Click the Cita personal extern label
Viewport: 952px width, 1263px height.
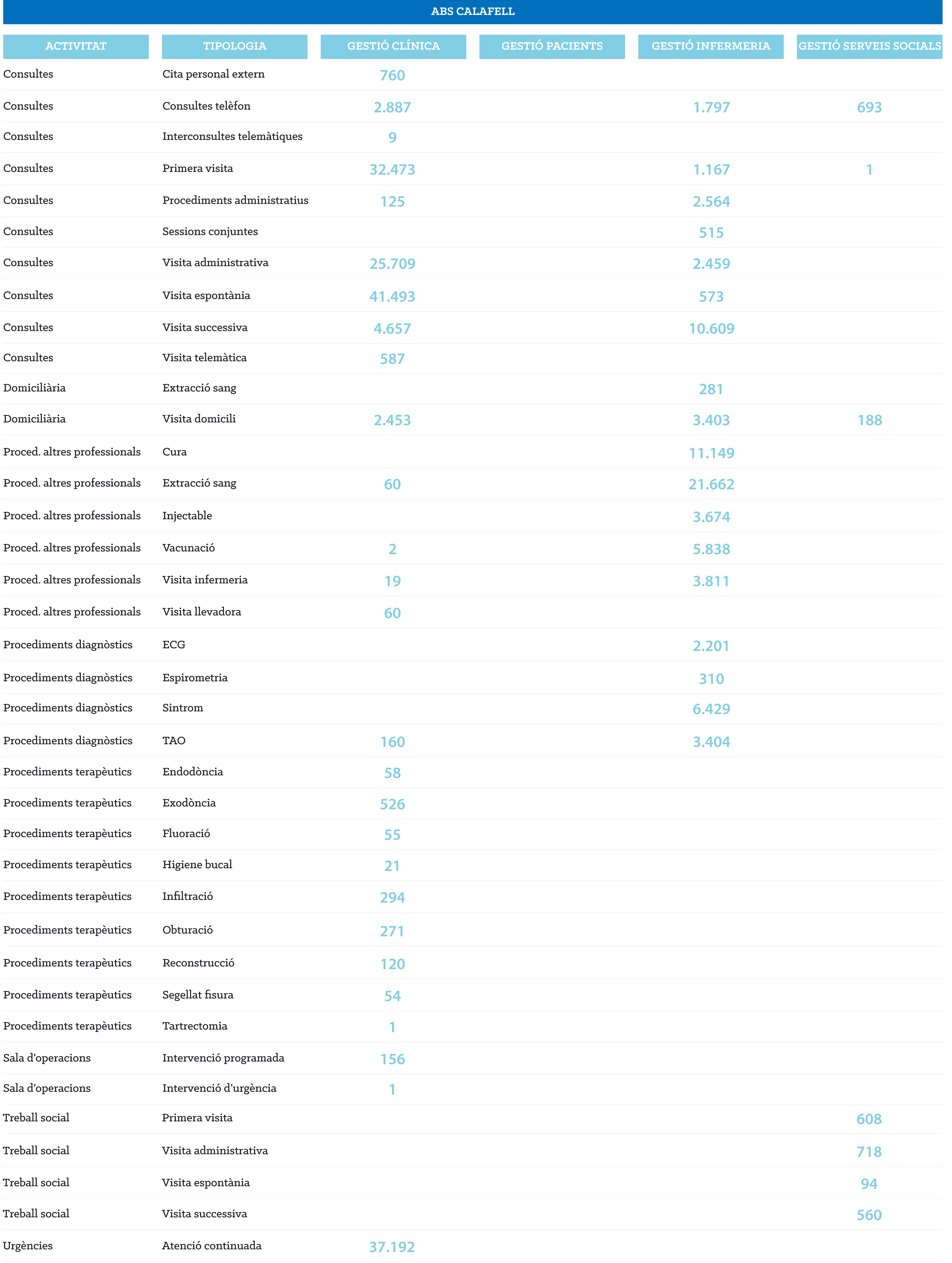point(213,74)
